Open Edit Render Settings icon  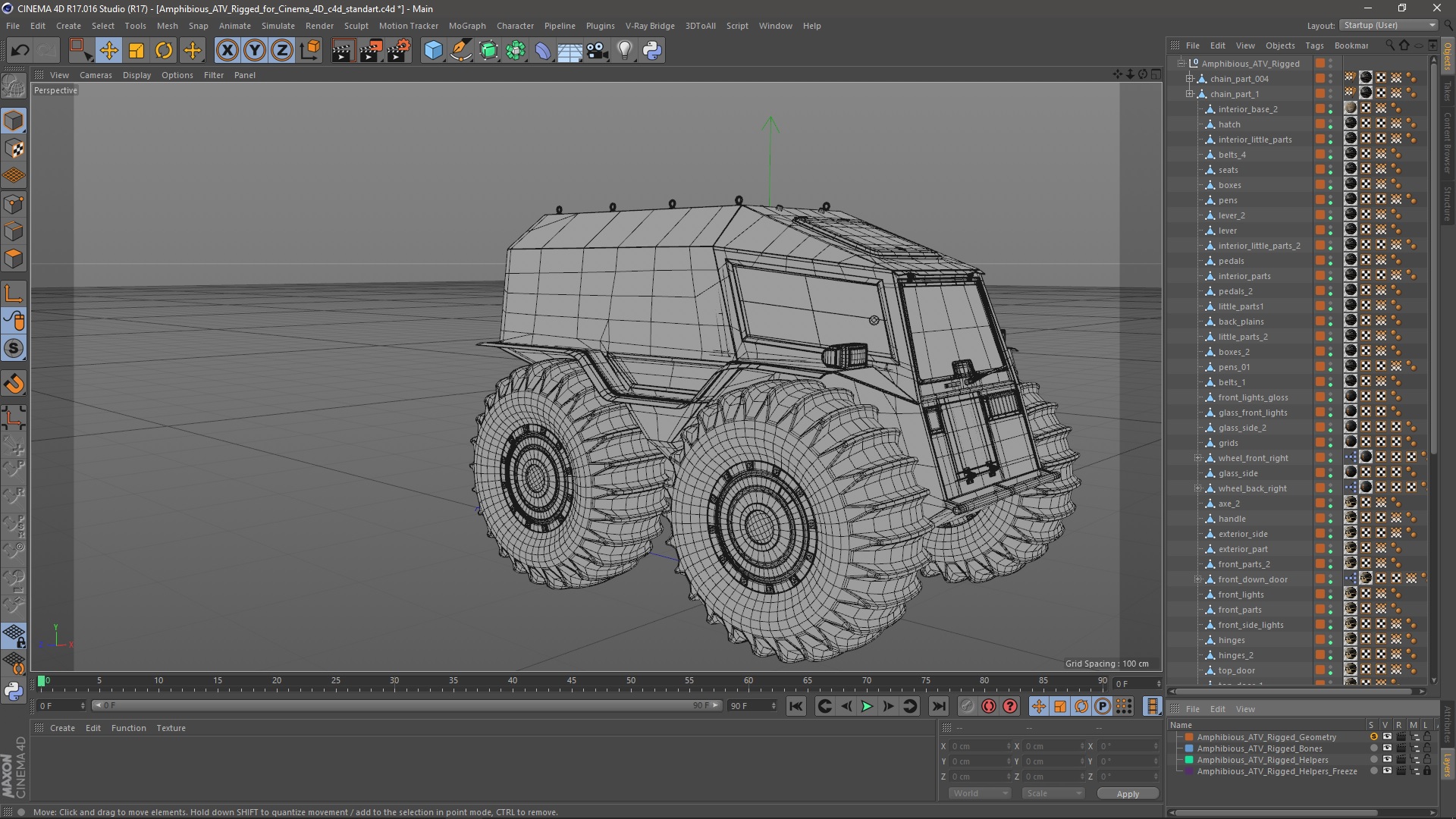(399, 51)
